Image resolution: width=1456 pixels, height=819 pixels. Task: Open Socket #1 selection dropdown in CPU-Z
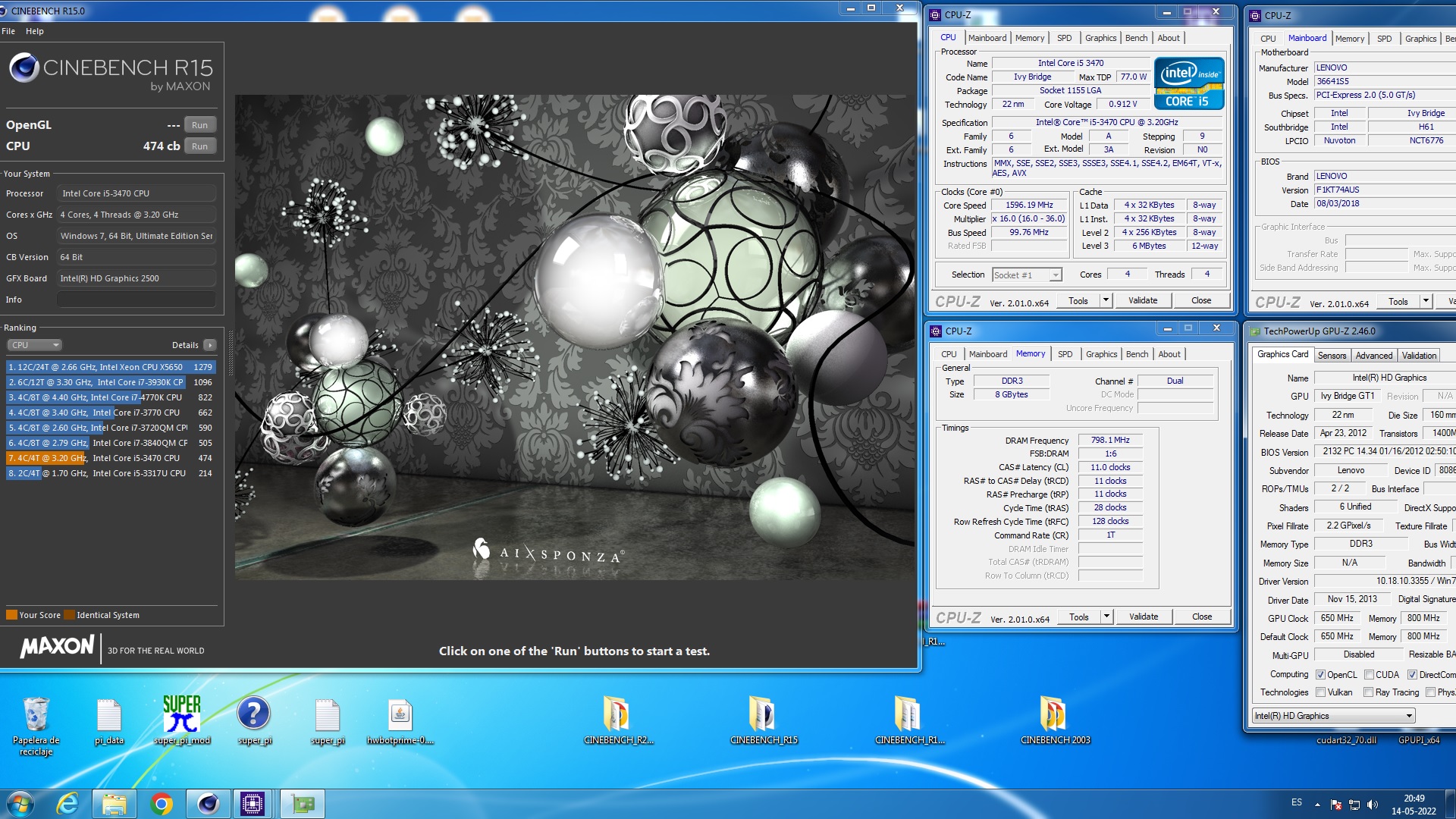(x=1027, y=275)
